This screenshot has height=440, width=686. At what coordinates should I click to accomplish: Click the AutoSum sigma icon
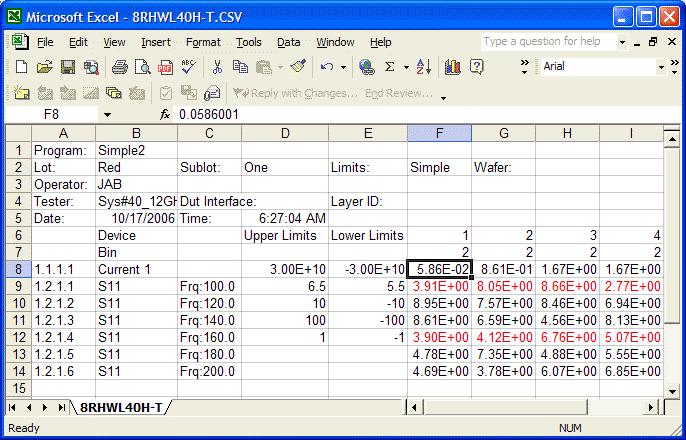[389, 67]
